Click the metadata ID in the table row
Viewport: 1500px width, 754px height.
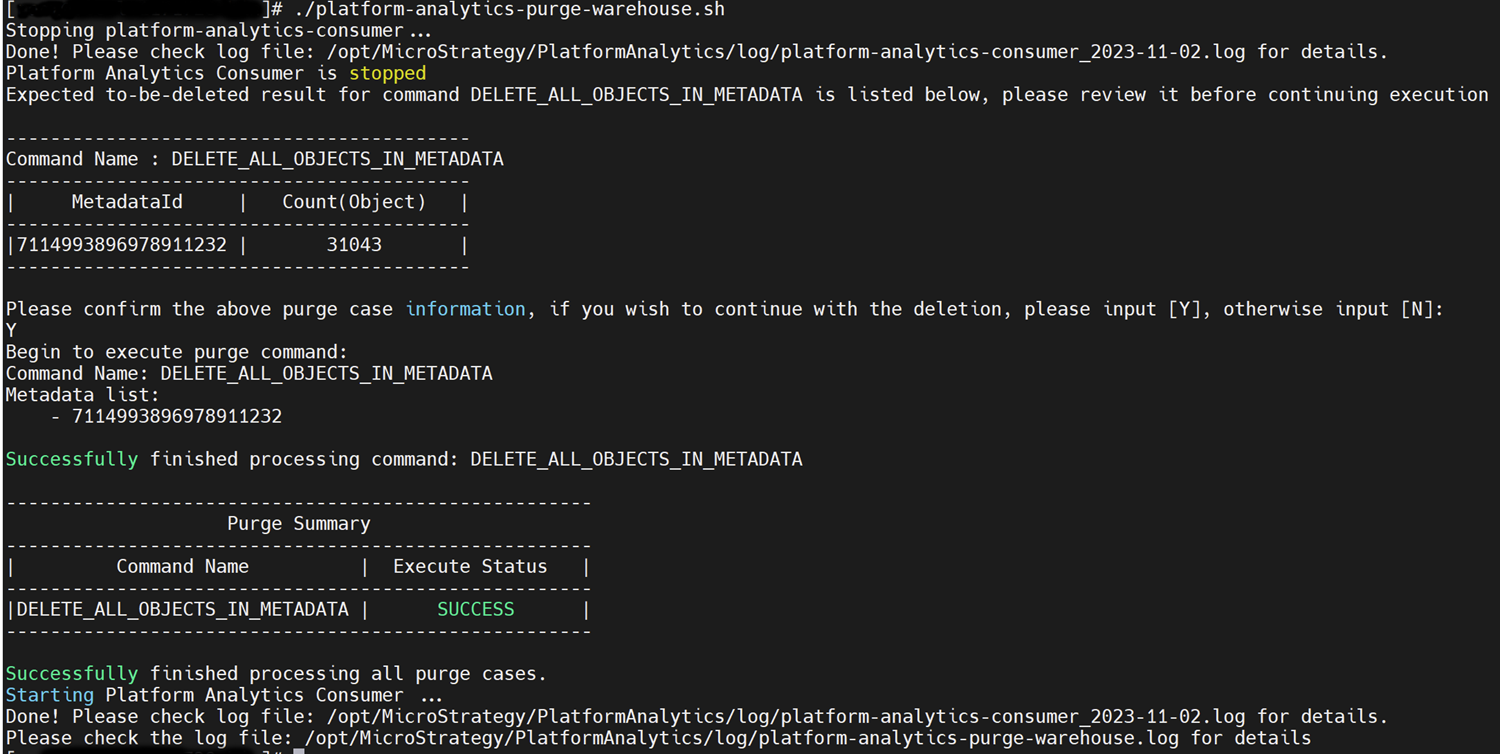122,245
